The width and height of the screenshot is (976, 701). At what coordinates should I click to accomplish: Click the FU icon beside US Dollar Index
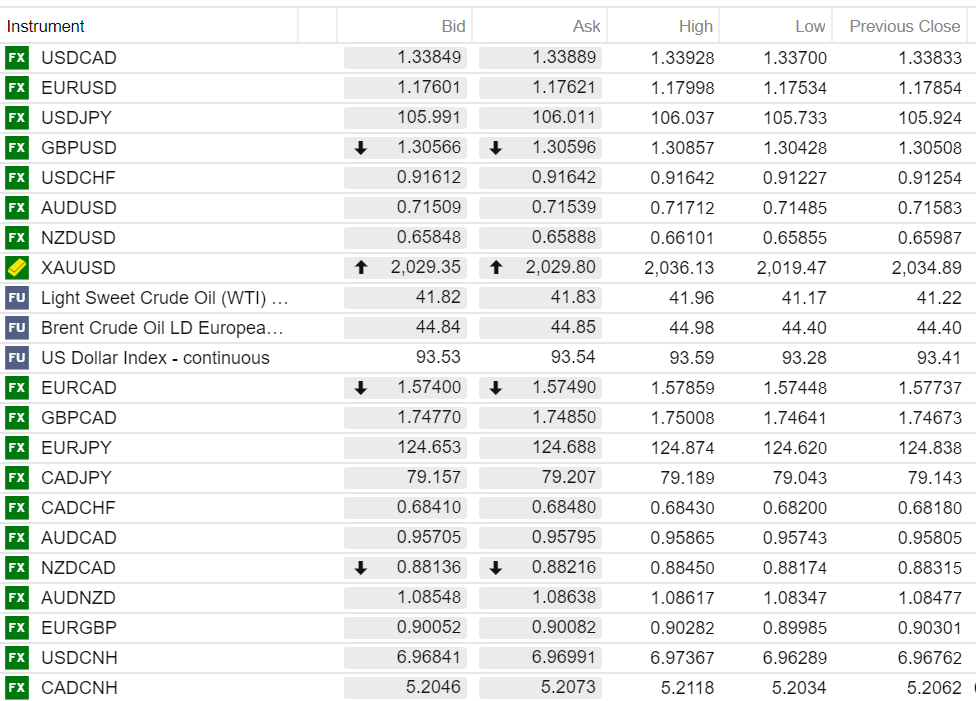17,358
